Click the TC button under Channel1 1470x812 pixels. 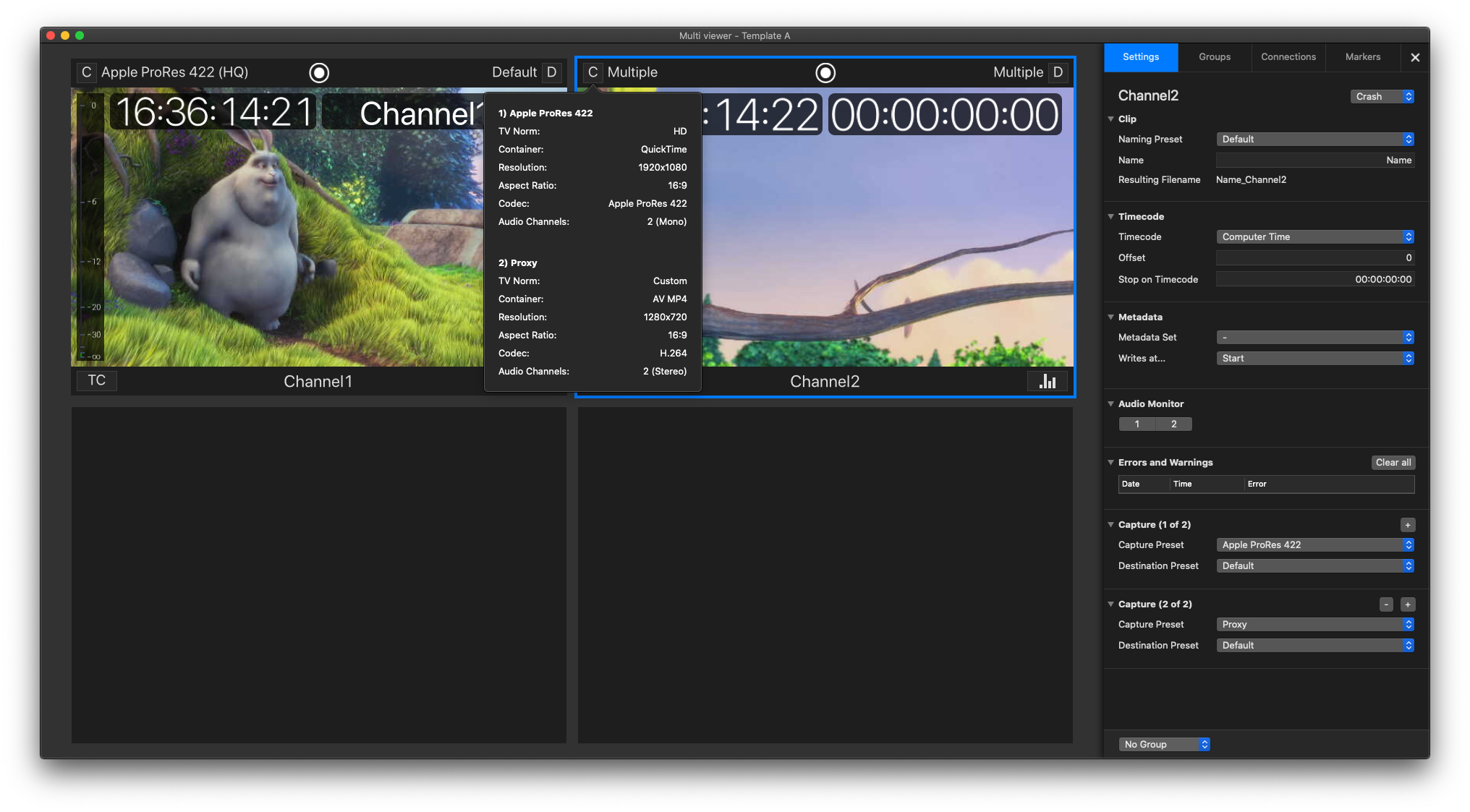(x=97, y=380)
